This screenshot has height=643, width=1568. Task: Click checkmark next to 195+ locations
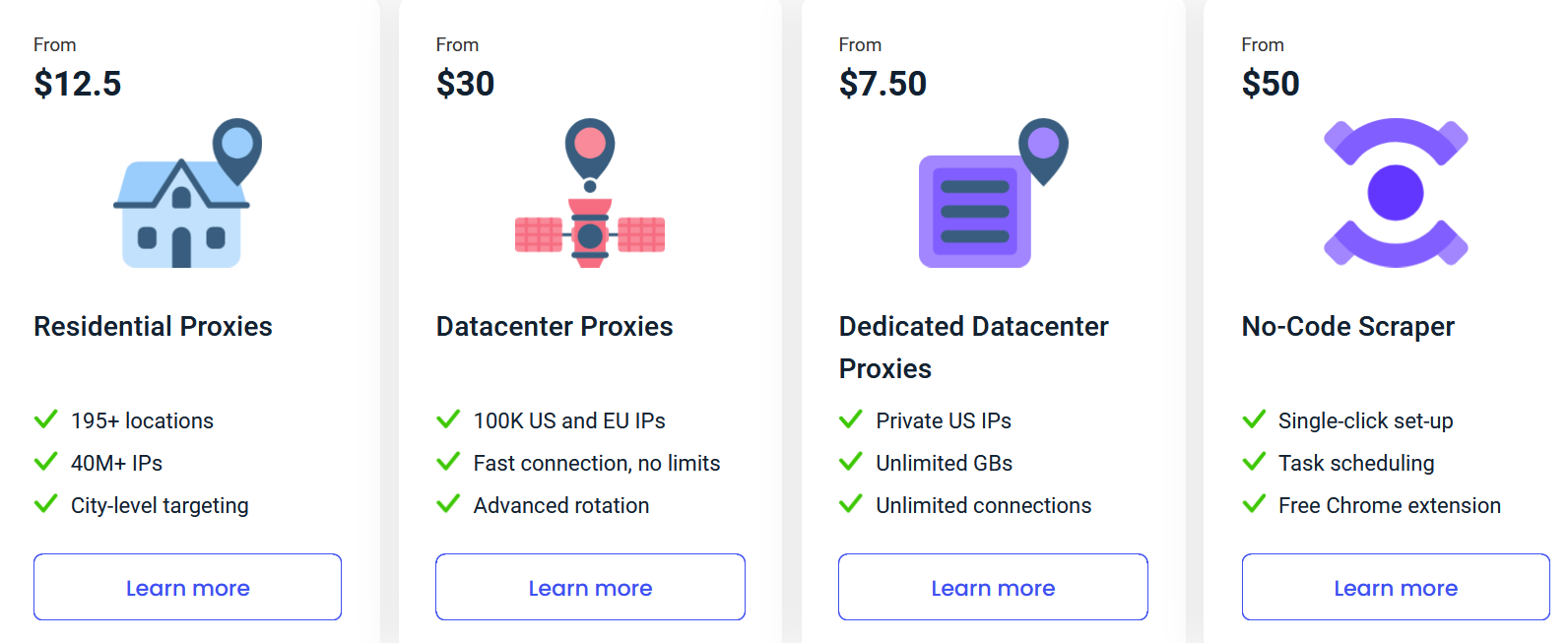46,420
